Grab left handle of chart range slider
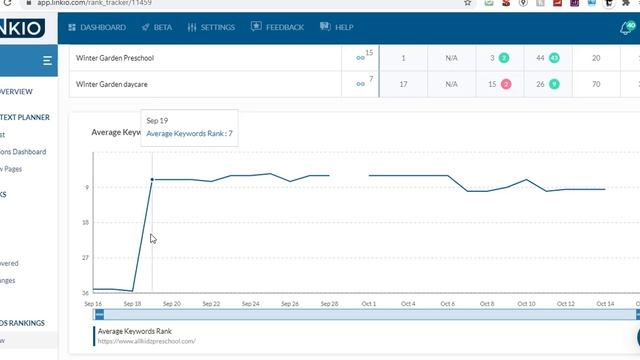This screenshot has width=640, height=360. click(x=99, y=314)
